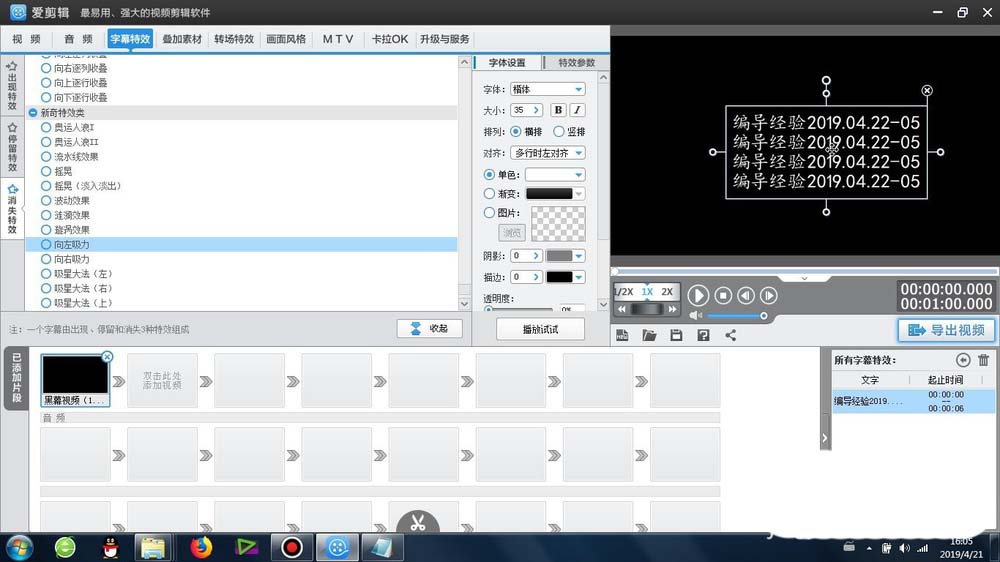
Task: Open Firefox from the taskbar
Action: pos(201,547)
